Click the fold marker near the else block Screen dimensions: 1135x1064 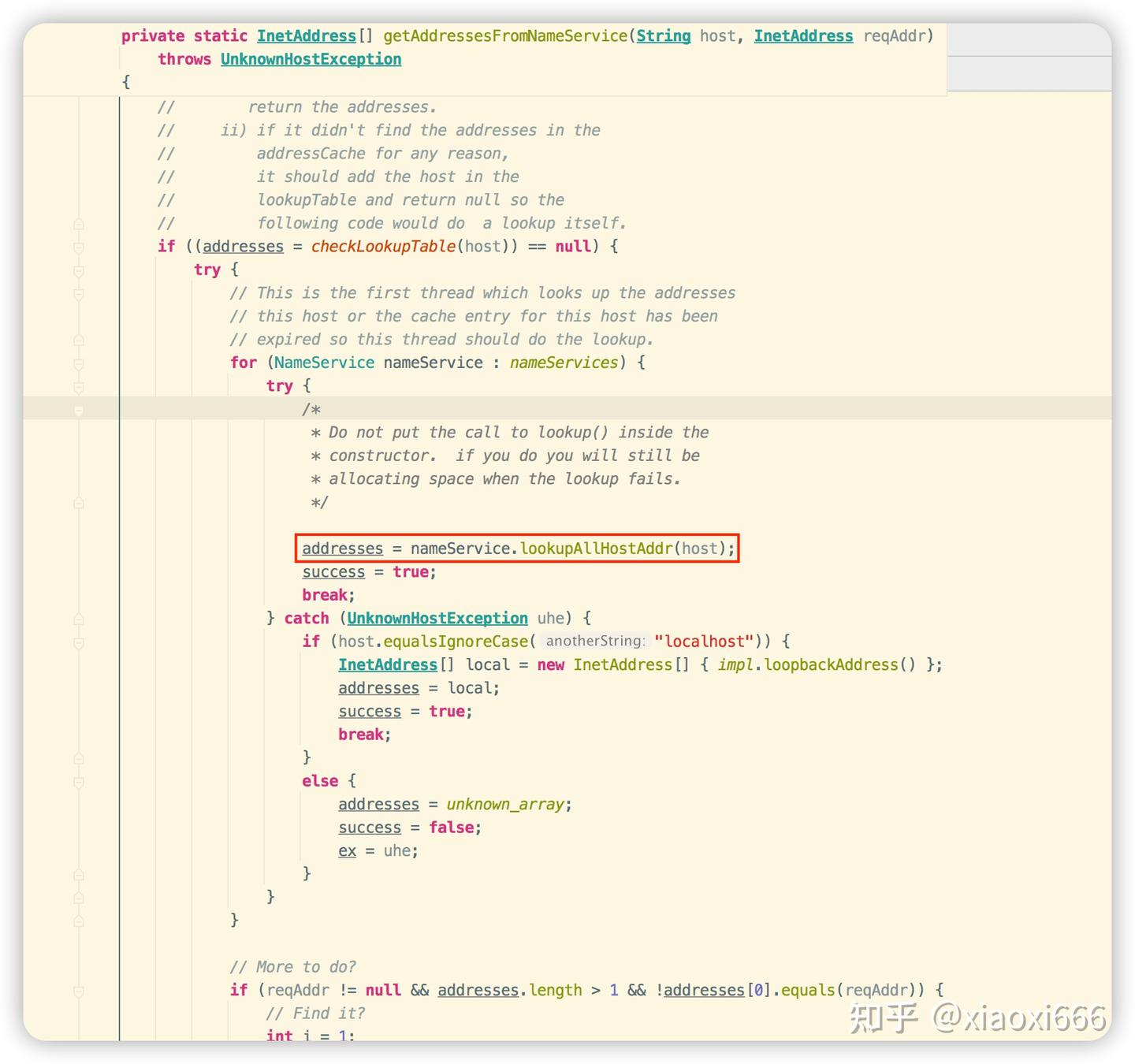point(77,780)
